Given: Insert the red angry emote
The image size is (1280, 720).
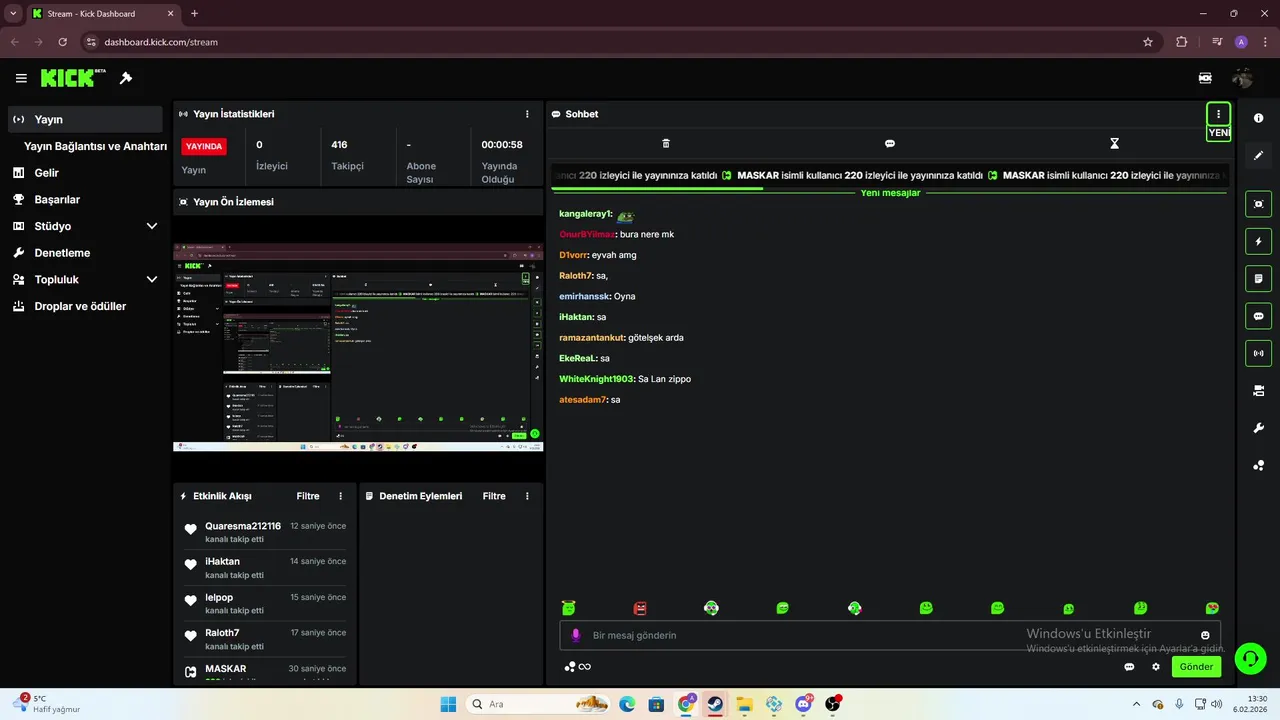Looking at the screenshot, I should pyautogui.click(x=640, y=608).
